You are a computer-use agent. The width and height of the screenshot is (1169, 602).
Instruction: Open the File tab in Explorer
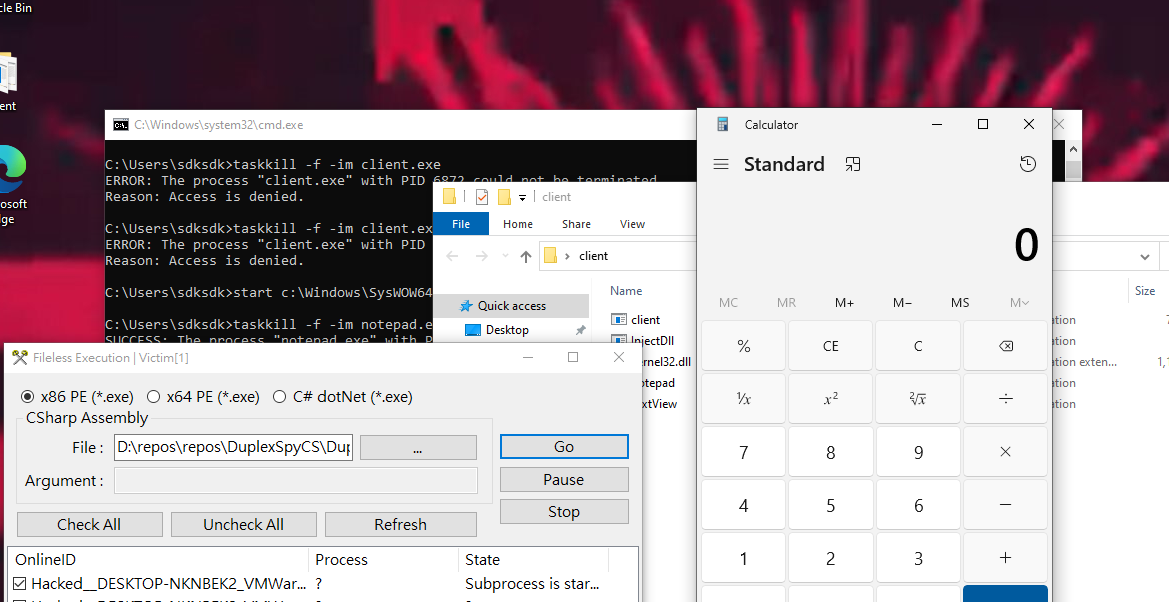(x=461, y=224)
